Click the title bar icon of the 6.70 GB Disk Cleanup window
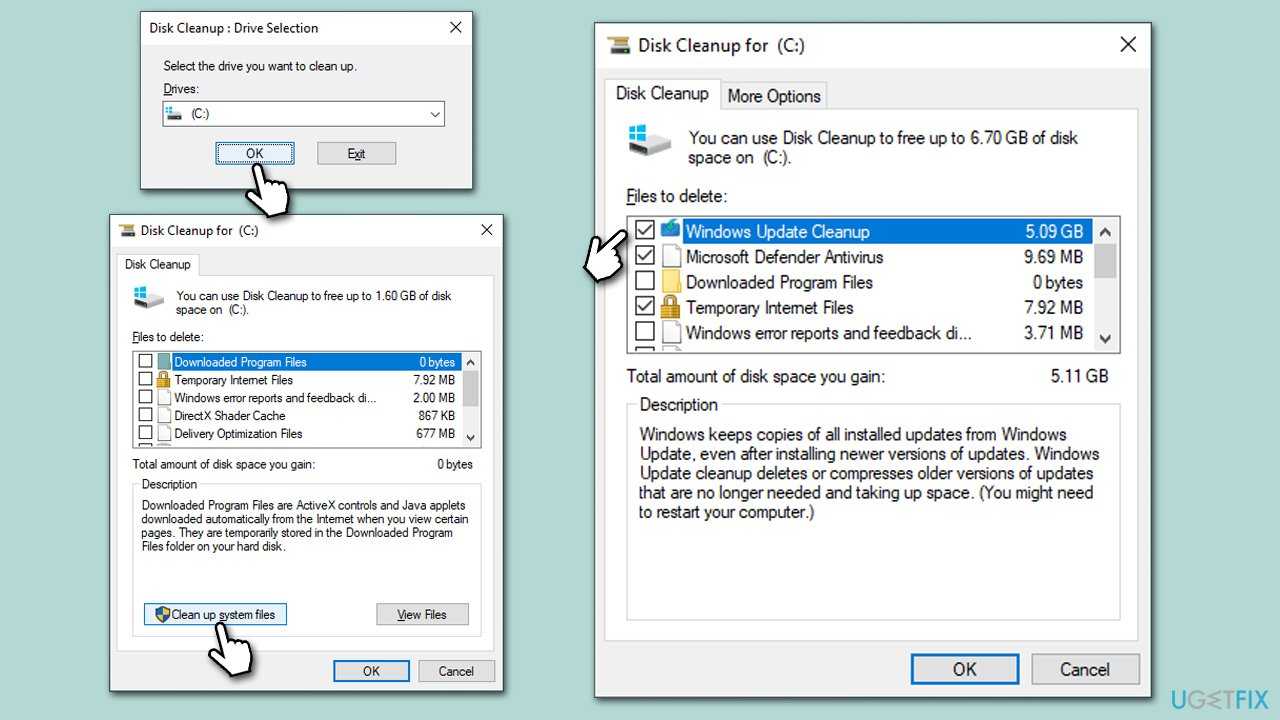 pyautogui.click(x=619, y=45)
